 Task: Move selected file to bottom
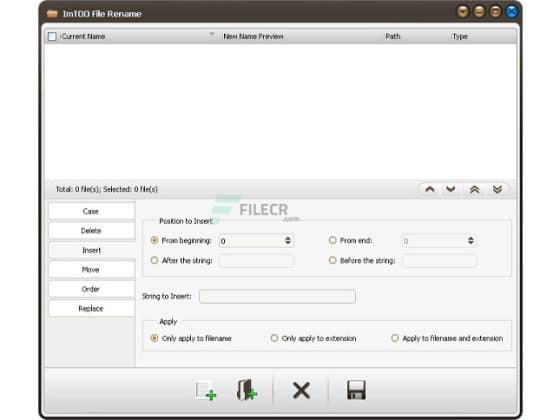[497, 189]
